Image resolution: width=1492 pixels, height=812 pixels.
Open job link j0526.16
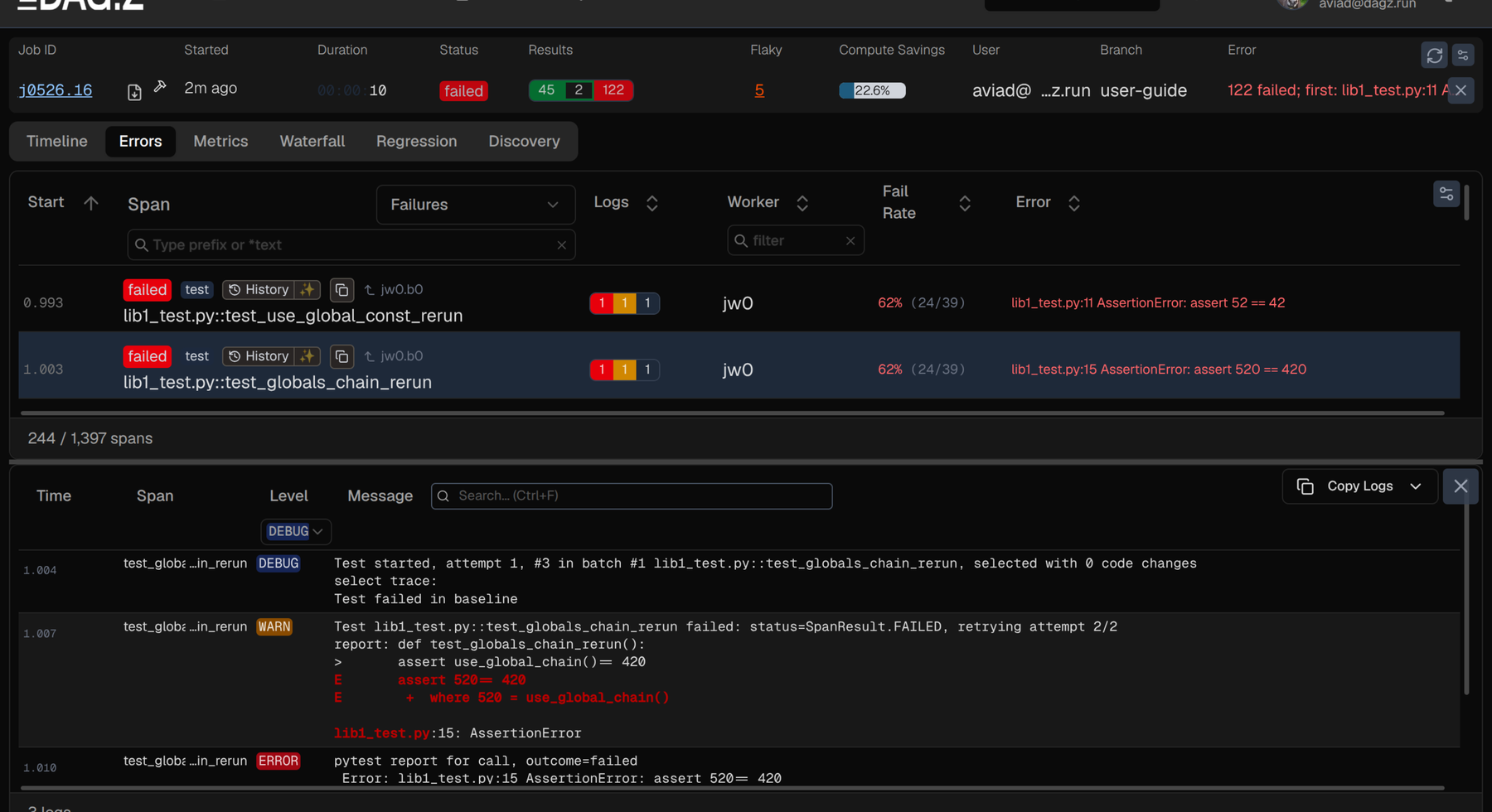(x=56, y=90)
